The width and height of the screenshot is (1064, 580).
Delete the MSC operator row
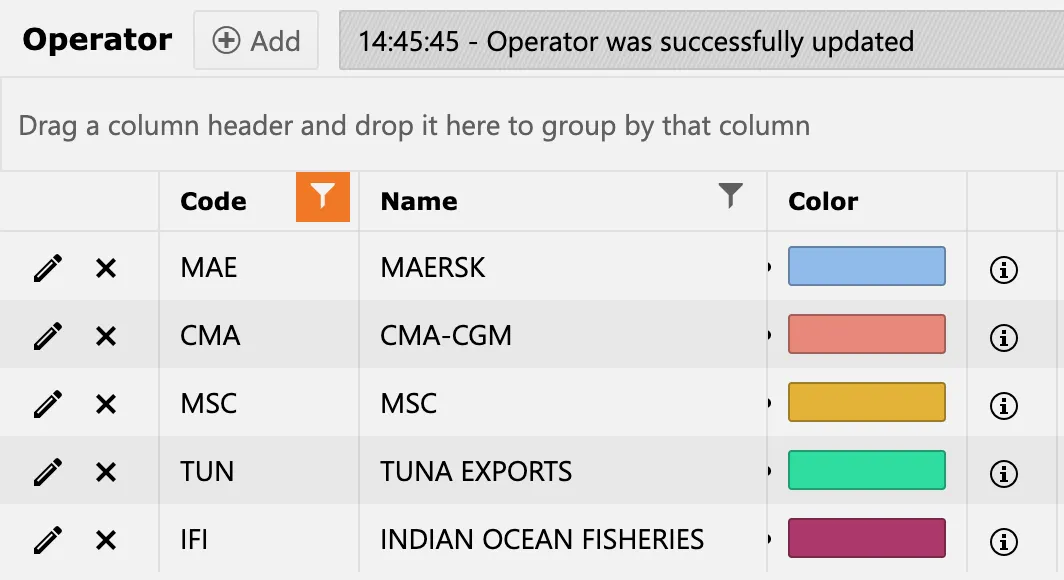[106, 404]
